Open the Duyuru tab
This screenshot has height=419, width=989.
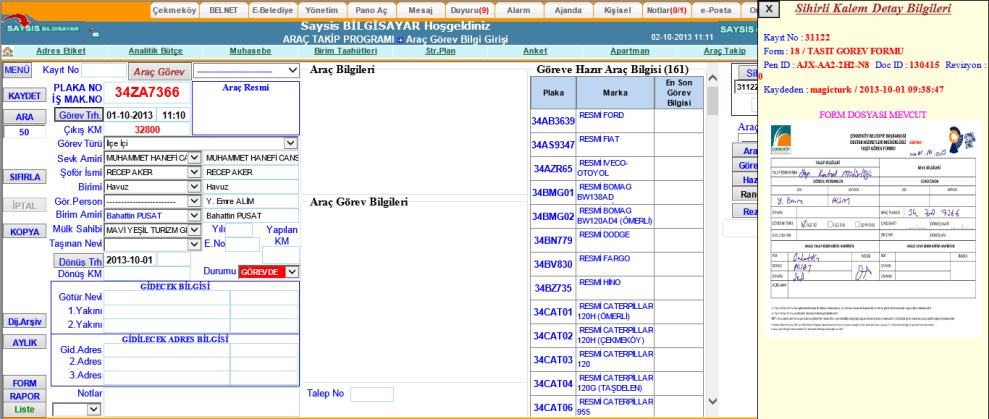(x=469, y=10)
